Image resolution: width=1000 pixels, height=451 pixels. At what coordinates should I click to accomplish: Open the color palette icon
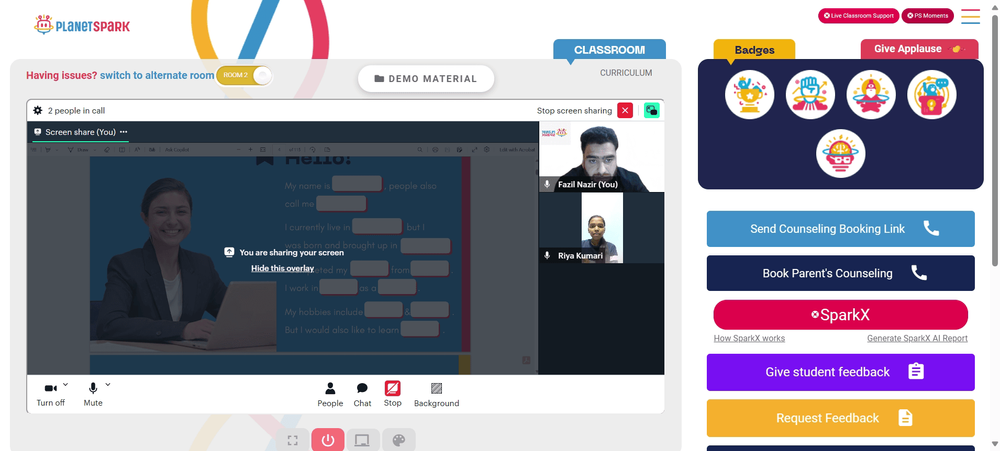pos(399,440)
